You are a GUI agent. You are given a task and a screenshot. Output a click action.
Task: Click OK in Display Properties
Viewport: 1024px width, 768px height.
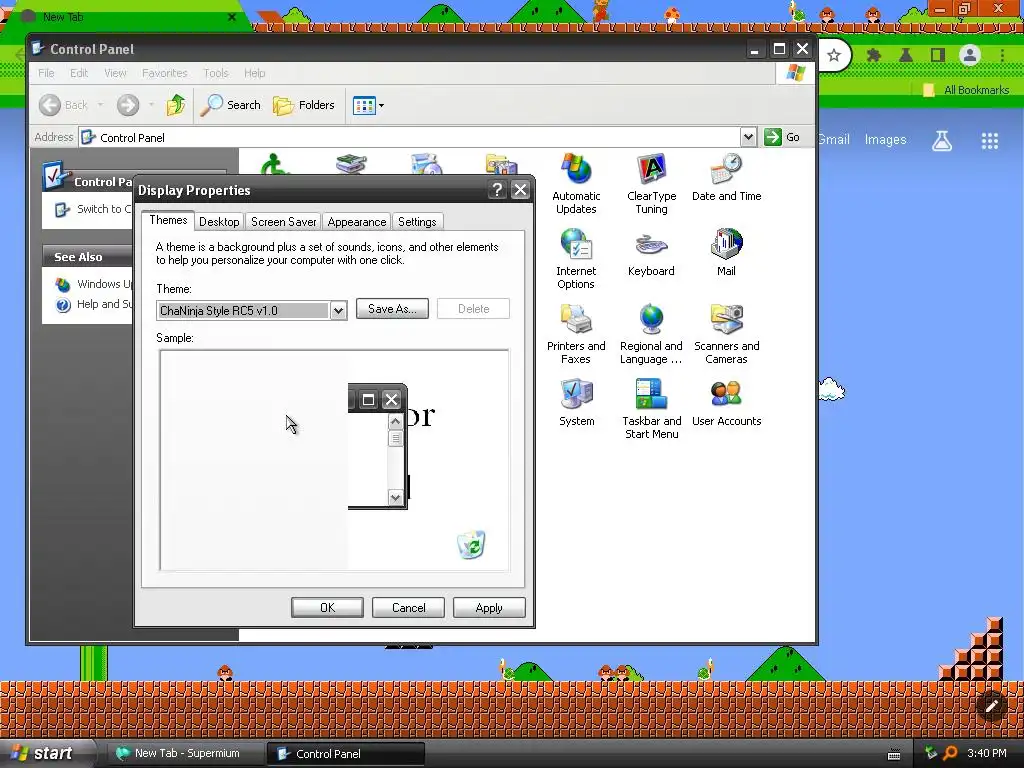tap(327, 607)
